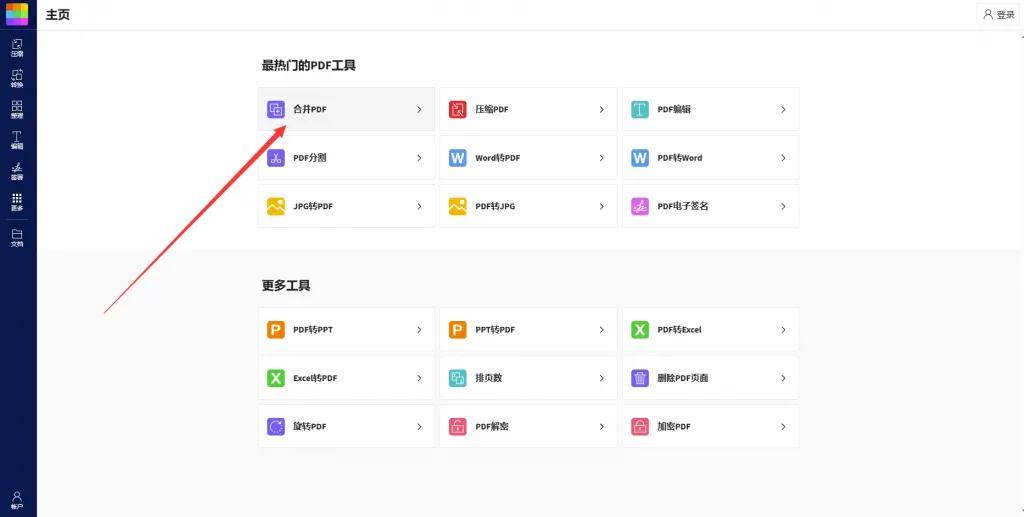Open the PDF电子签名 text label
Image resolution: width=1024 pixels, height=517 pixels.
pos(682,206)
